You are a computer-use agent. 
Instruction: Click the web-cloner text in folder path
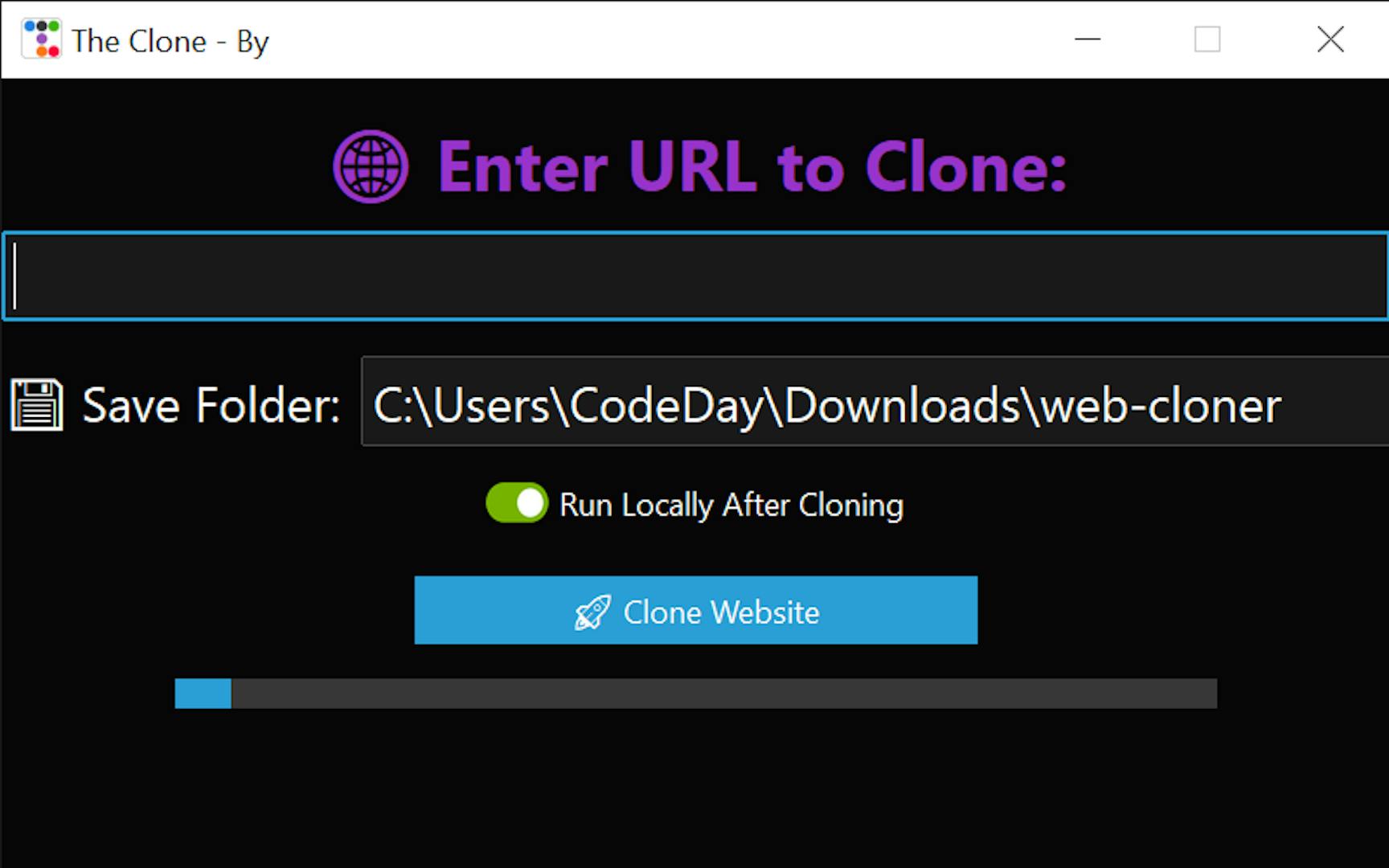pyautogui.click(x=1161, y=405)
